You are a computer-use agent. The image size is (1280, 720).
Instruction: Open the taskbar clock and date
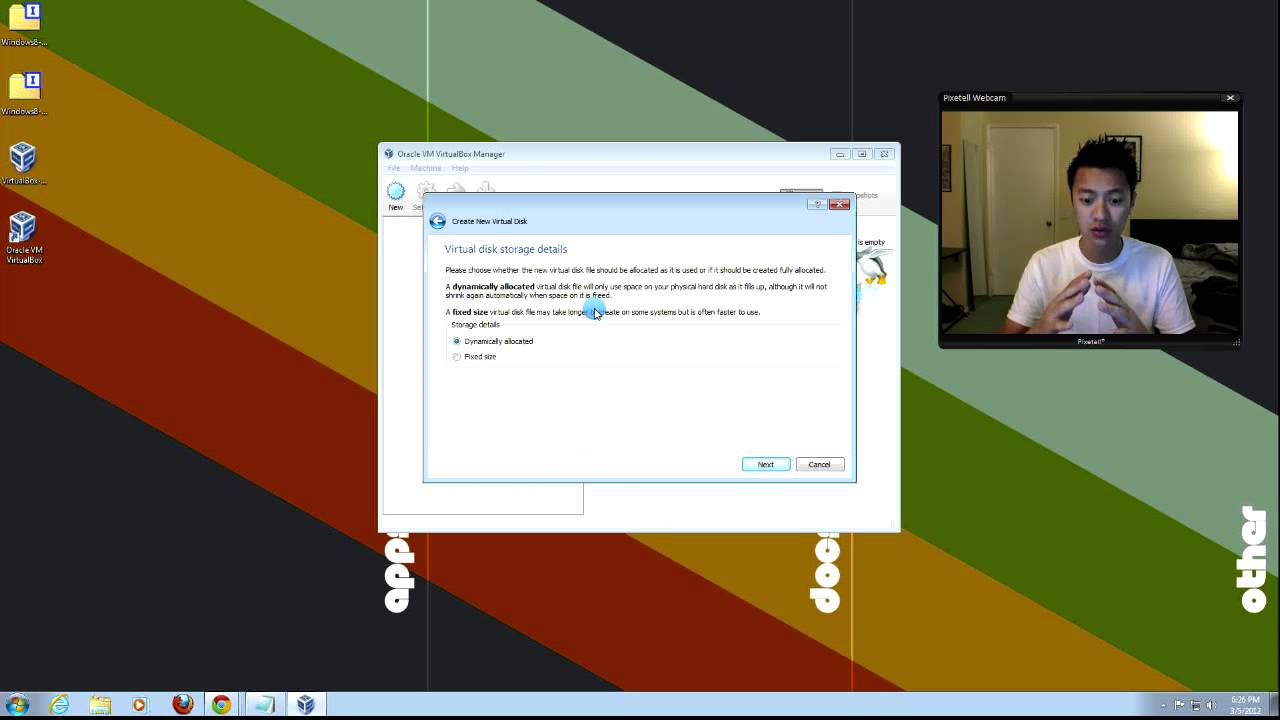1245,705
